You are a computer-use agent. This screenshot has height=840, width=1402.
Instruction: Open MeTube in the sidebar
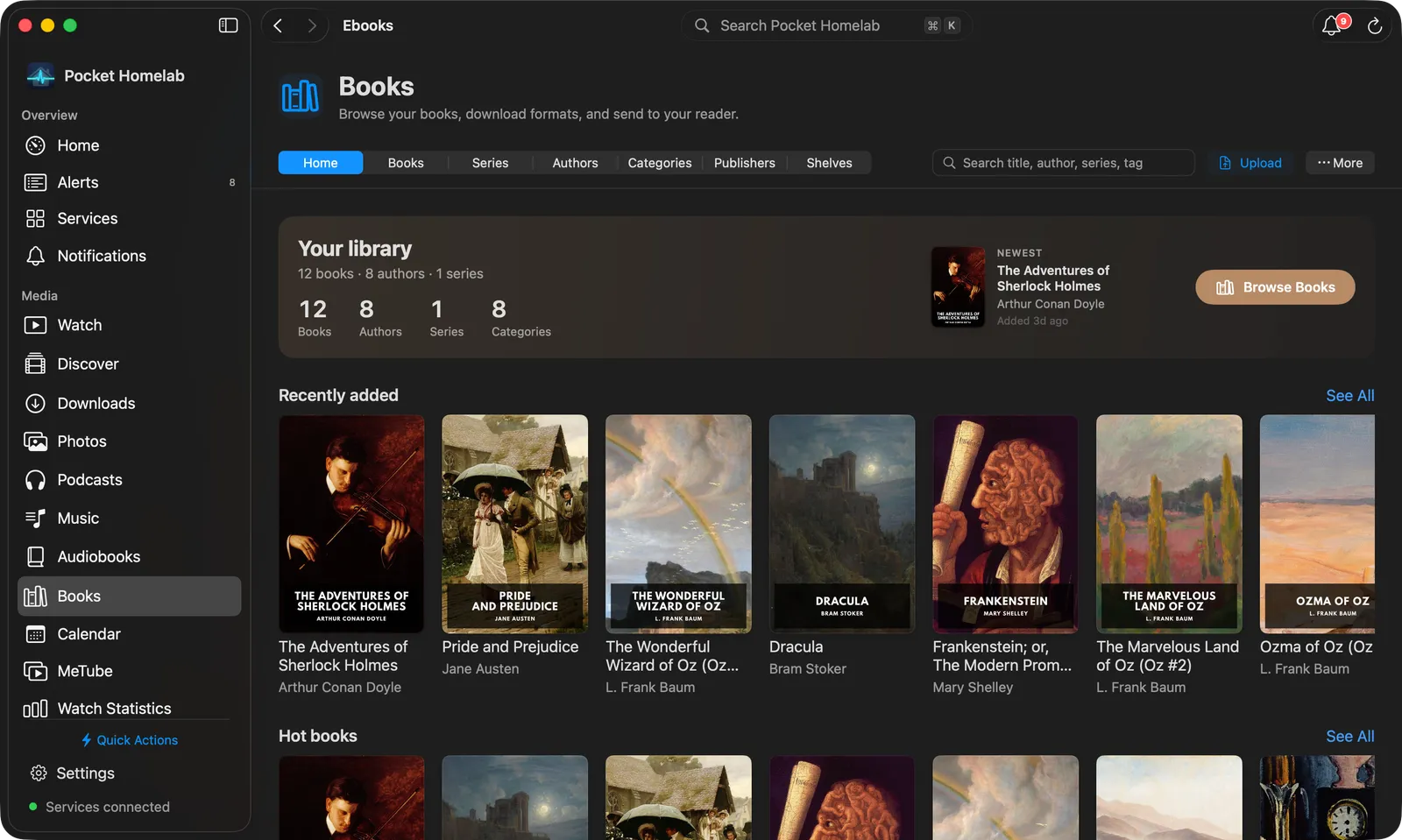tap(129, 671)
